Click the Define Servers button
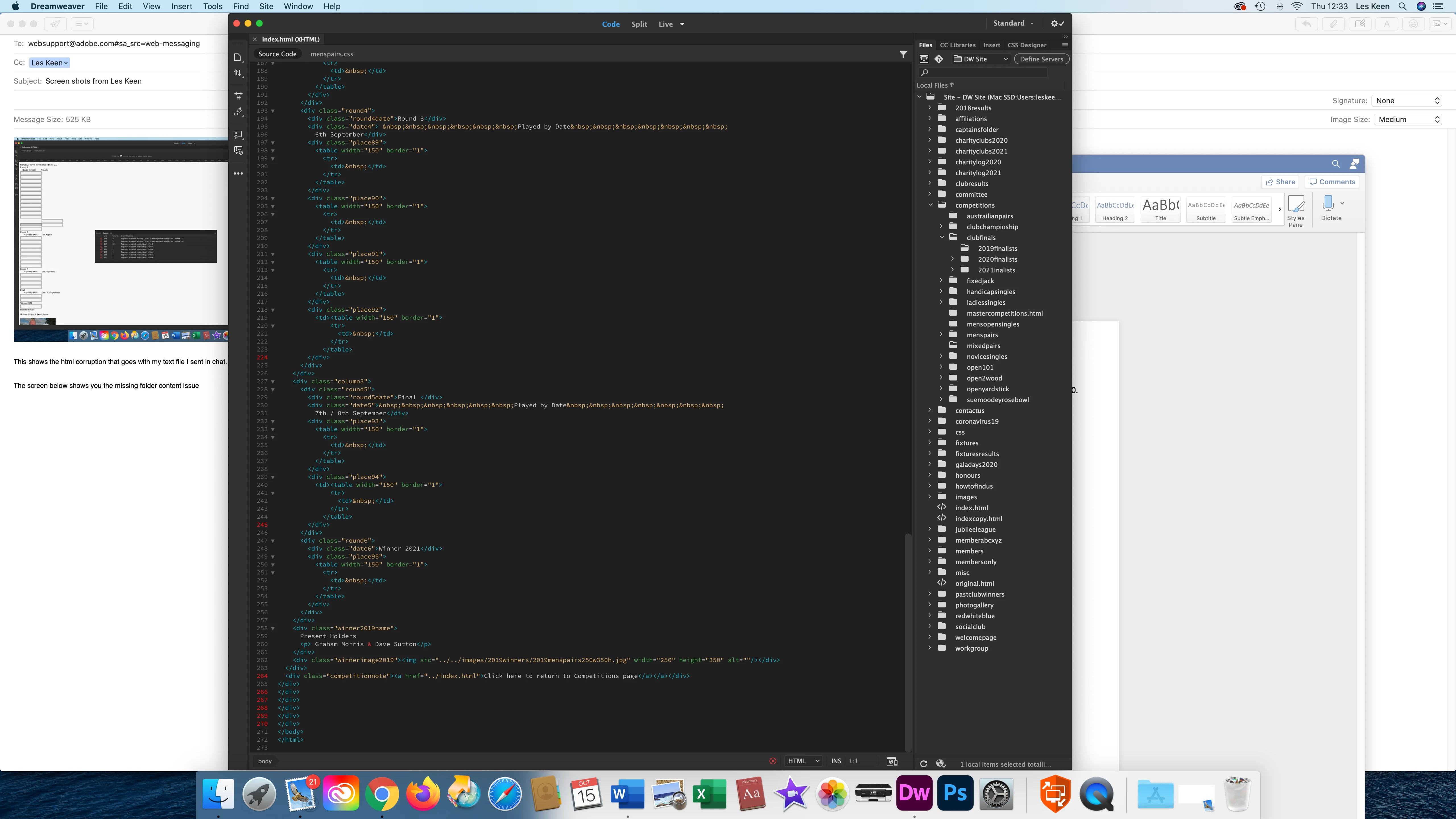1456x819 pixels. tap(1041, 59)
